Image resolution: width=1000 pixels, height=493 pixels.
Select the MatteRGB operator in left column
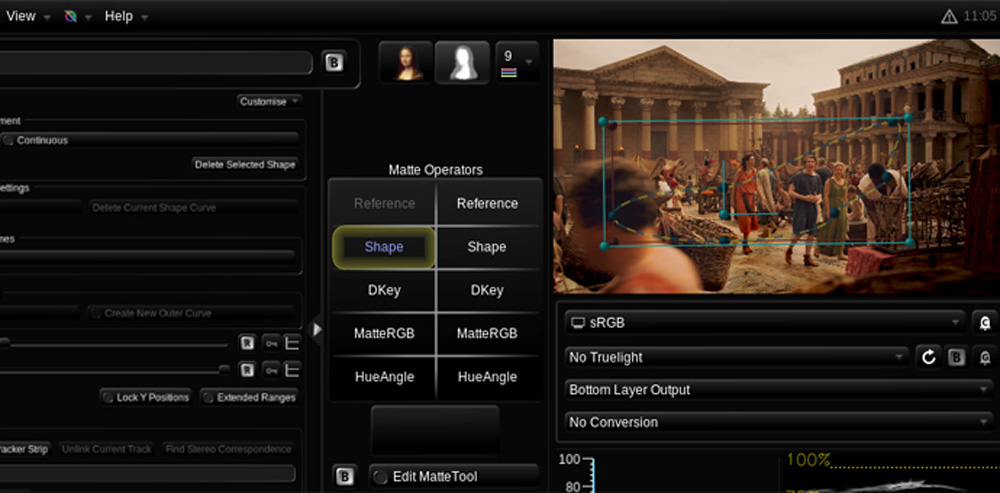pyautogui.click(x=384, y=333)
